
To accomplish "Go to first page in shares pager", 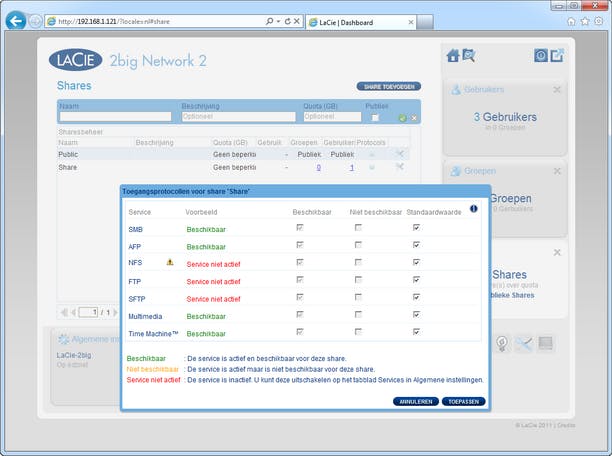I will (64, 312).
